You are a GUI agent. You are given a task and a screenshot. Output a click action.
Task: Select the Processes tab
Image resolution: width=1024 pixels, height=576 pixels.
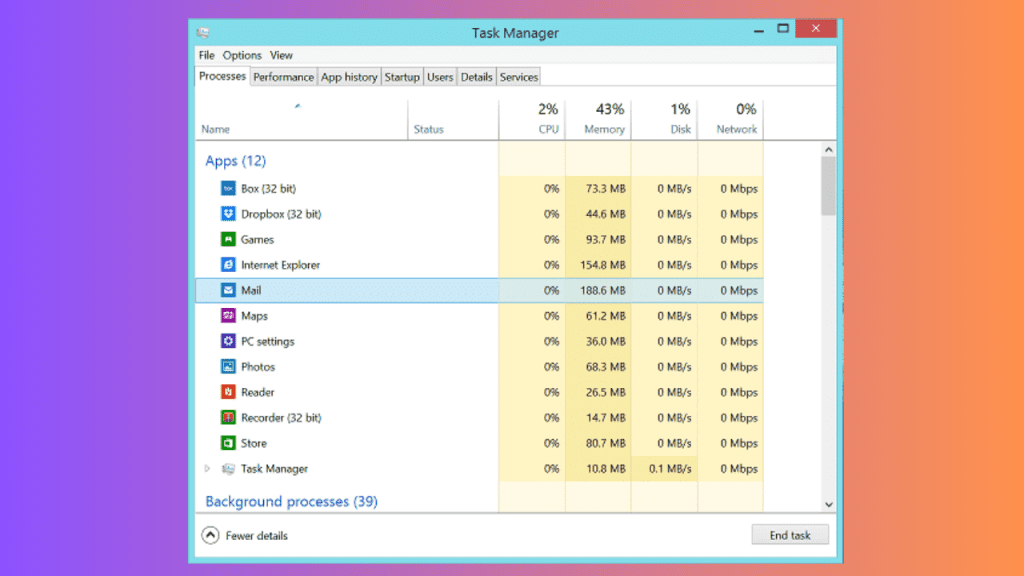tap(223, 76)
